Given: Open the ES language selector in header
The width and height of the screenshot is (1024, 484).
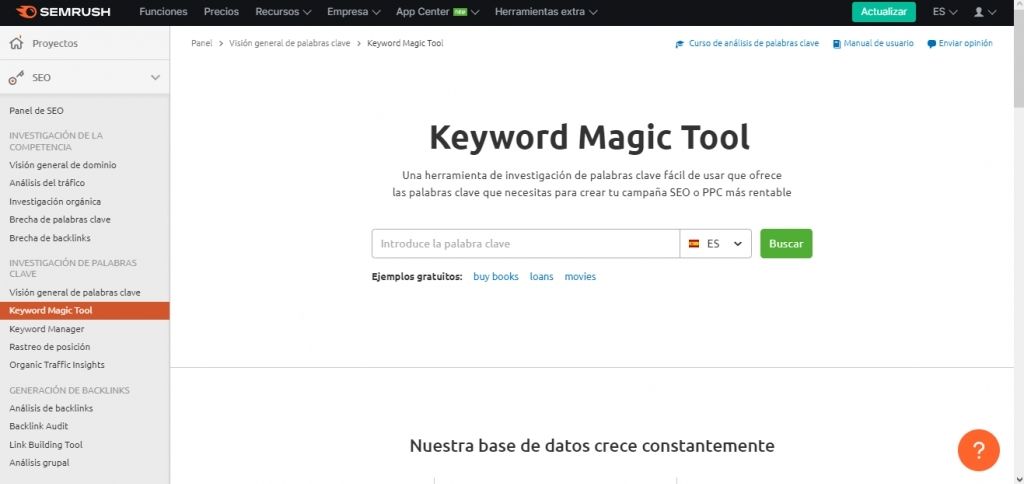Looking at the screenshot, I should pos(945,12).
